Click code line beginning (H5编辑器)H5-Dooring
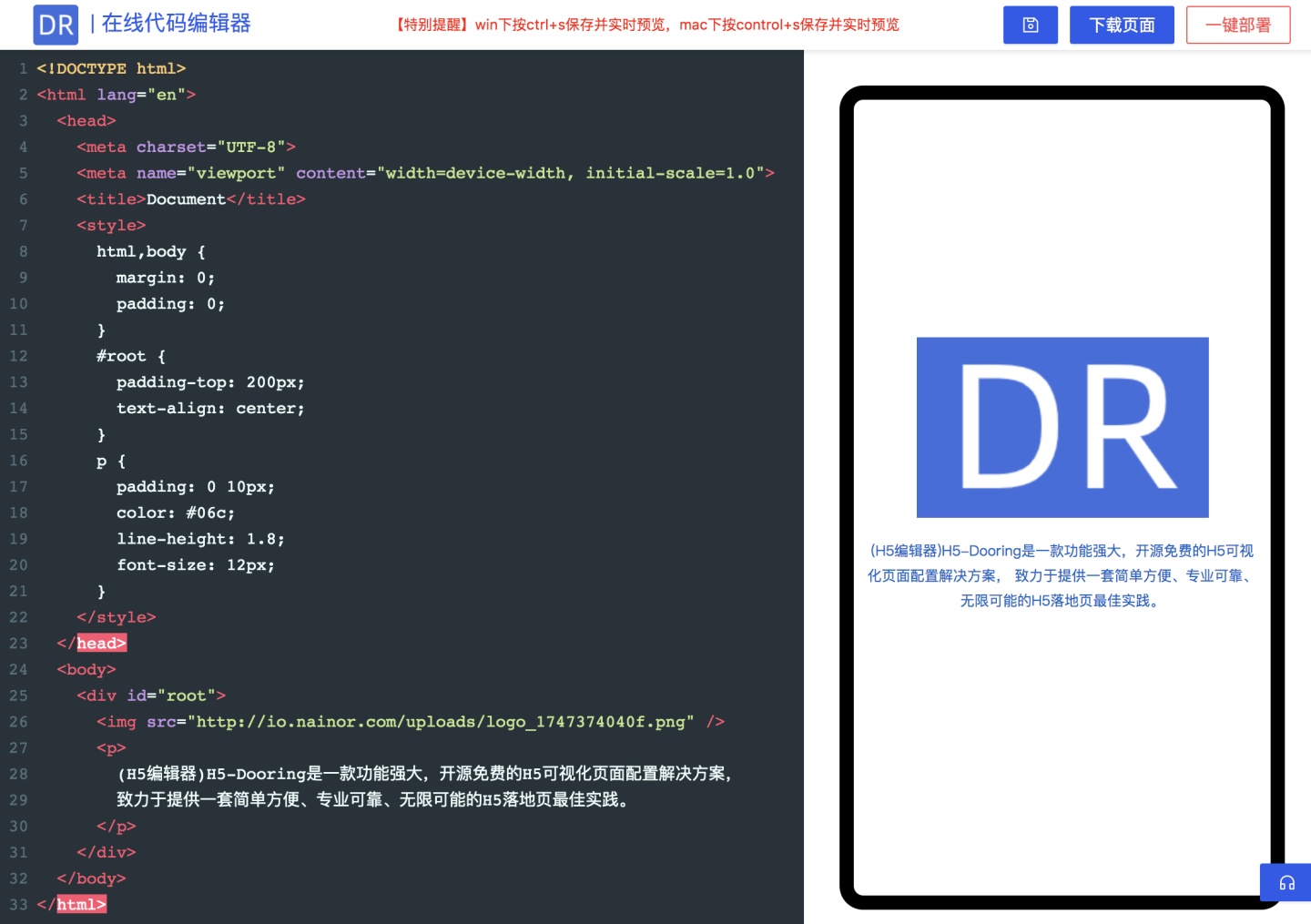Viewport: 1311px width, 924px height. point(425,774)
